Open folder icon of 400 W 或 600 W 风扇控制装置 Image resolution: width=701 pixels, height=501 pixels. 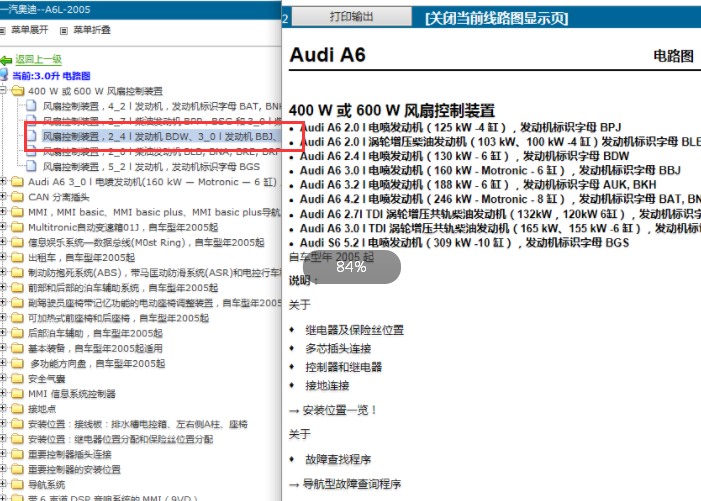(x=18, y=91)
